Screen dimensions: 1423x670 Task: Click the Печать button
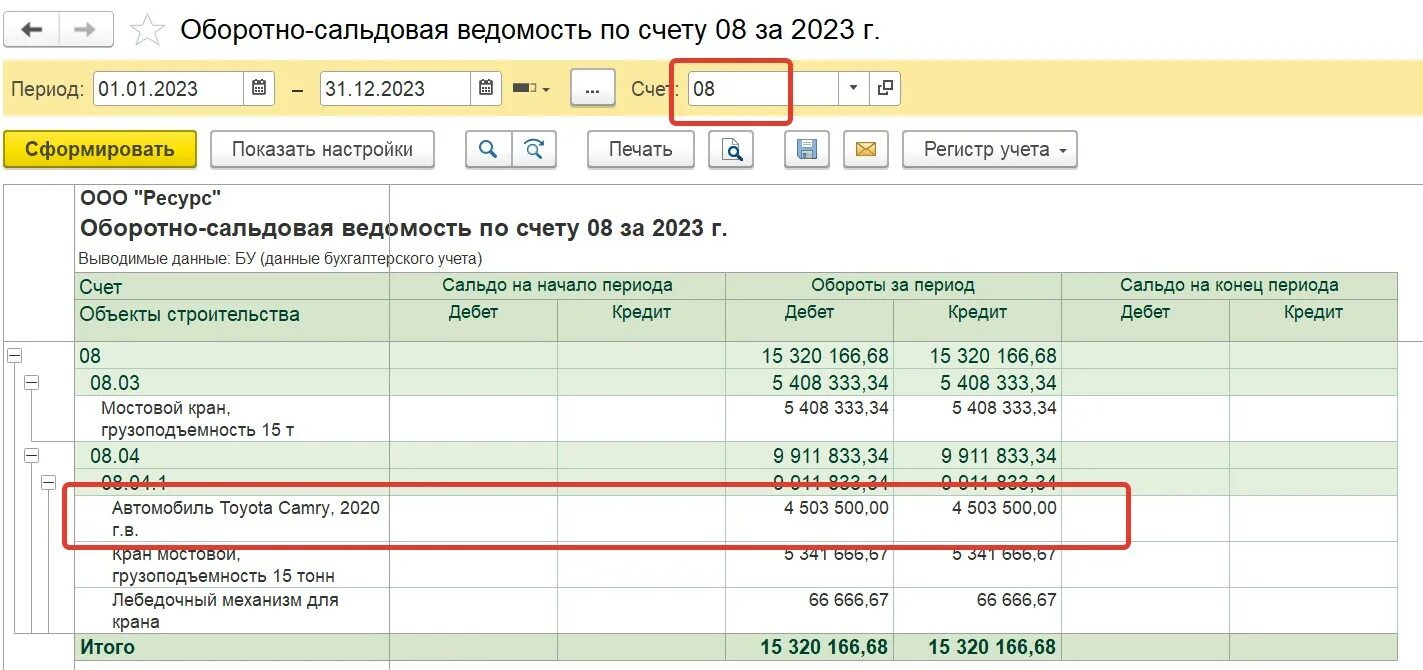[639, 149]
